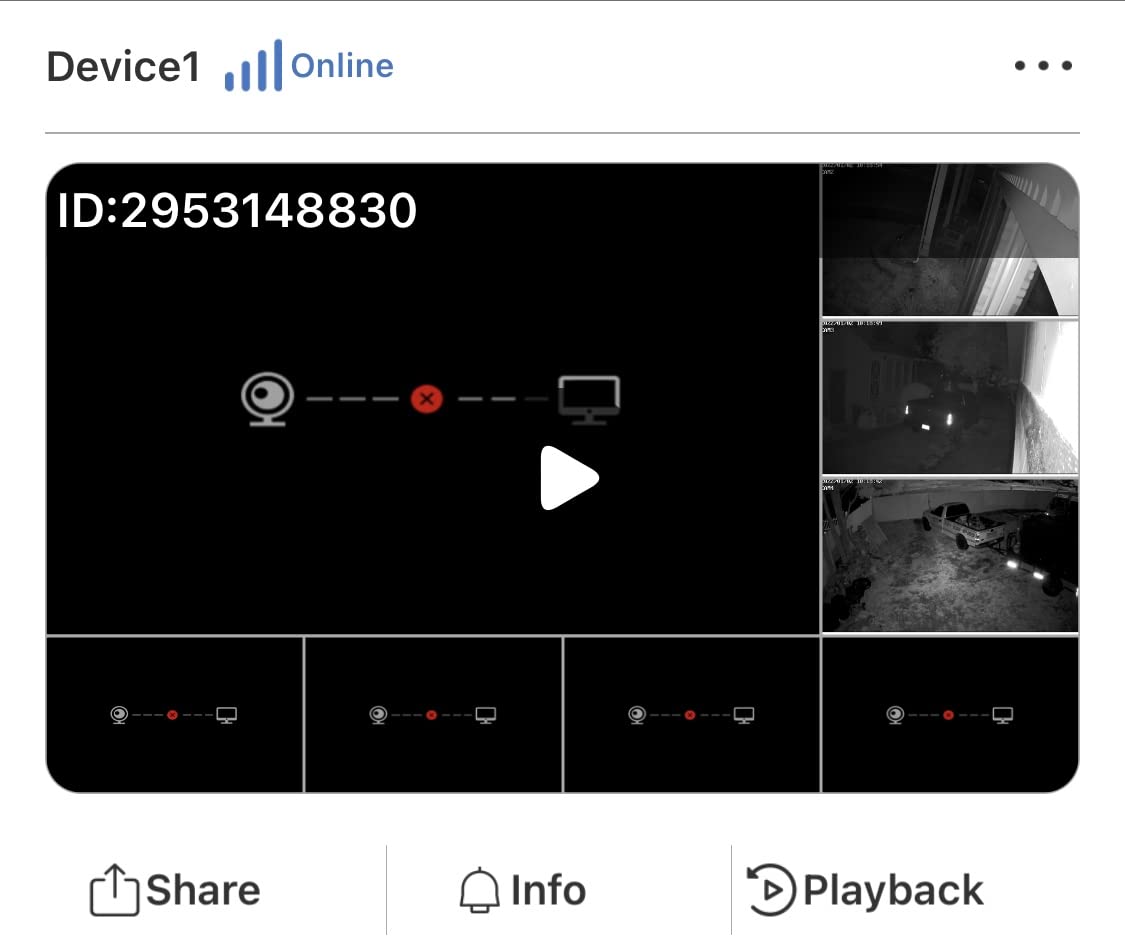1125x945 pixels.
Task: Select the first disconnected channel in bottom row
Action: coord(174,715)
